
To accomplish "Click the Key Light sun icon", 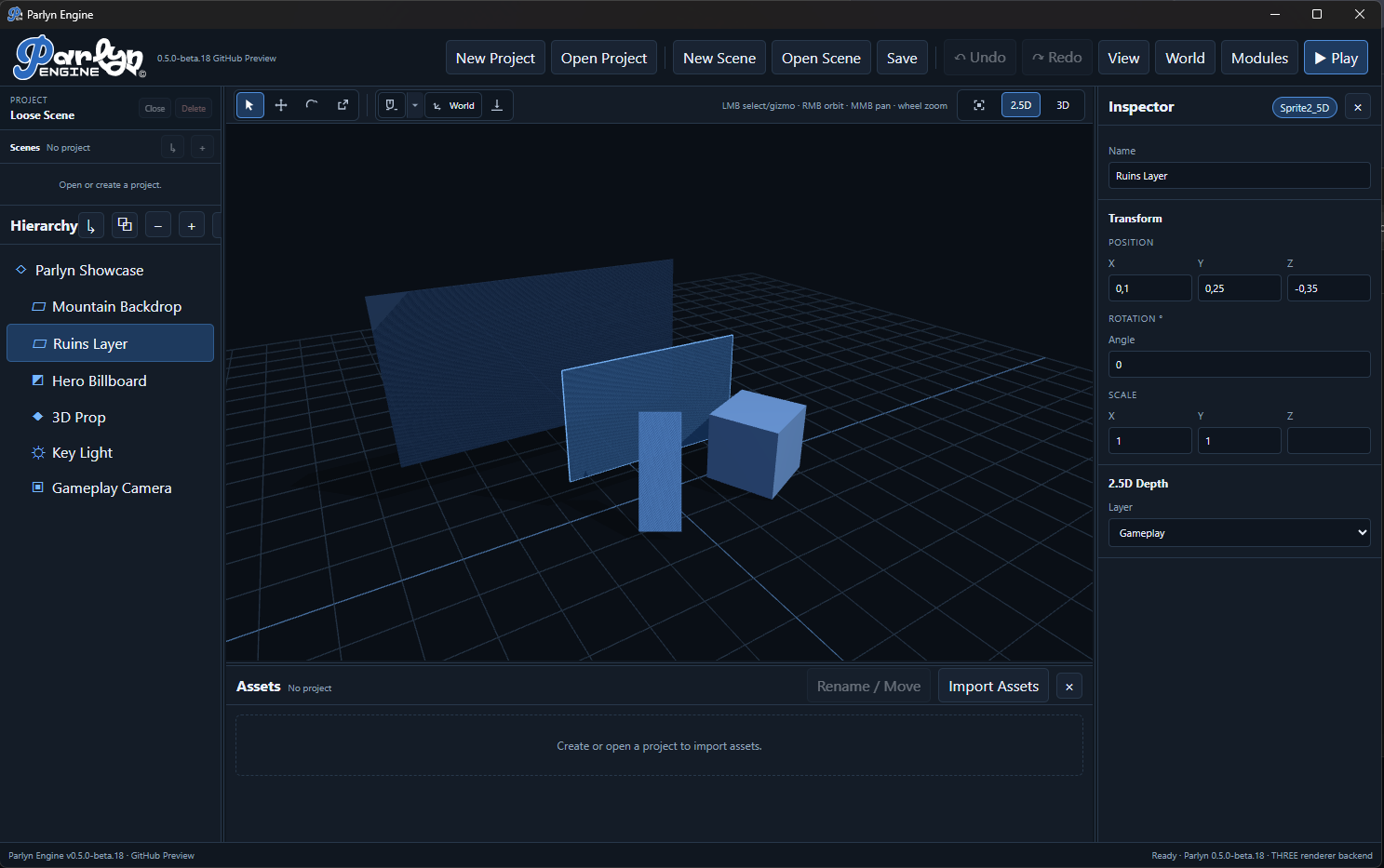I will coord(38,452).
